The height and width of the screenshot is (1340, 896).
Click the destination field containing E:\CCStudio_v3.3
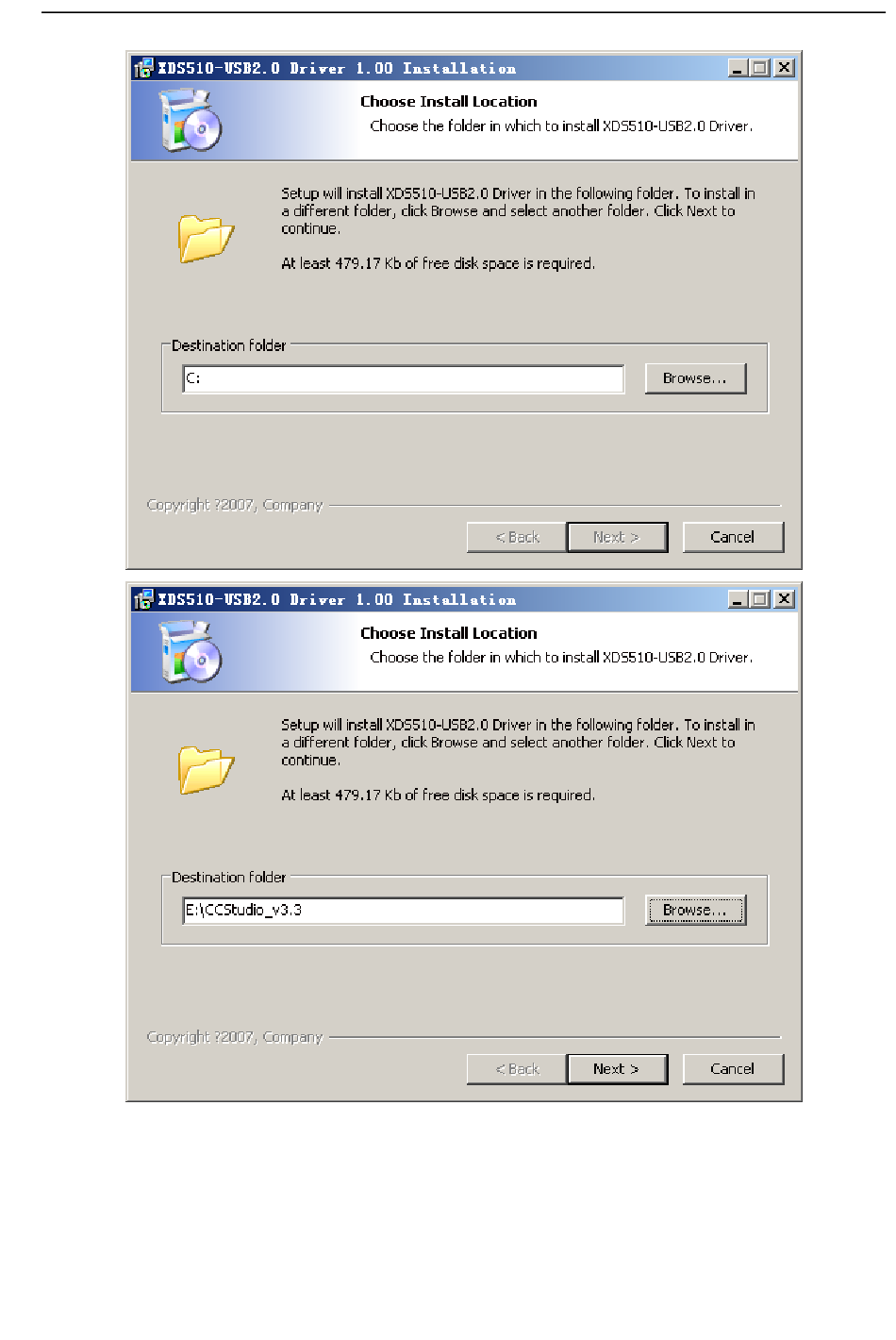404,910
